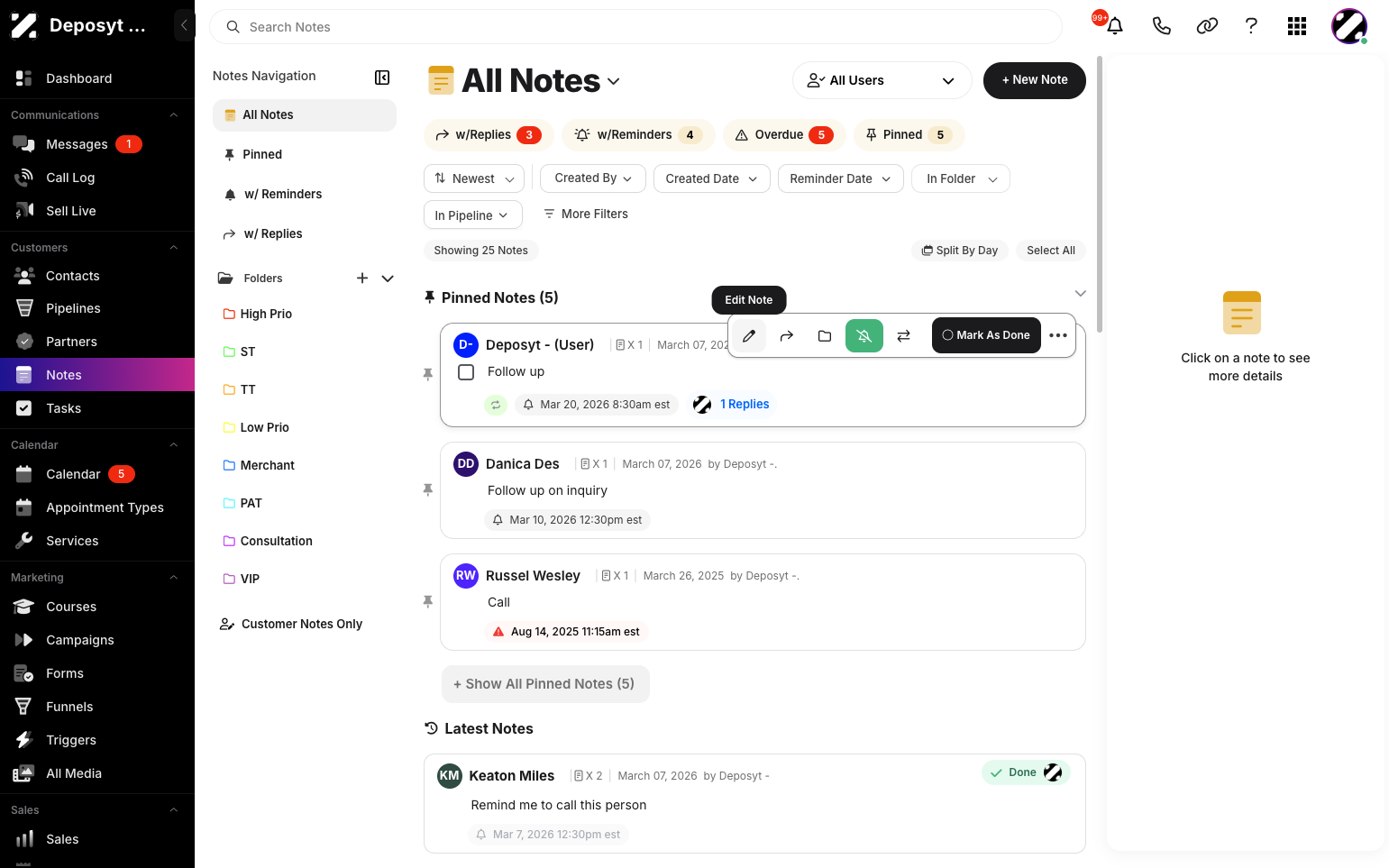The height and width of the screenshot is (868, 1389).
Task: Click the move-to-folder icon in note toolbar
Action: (825, 336)
